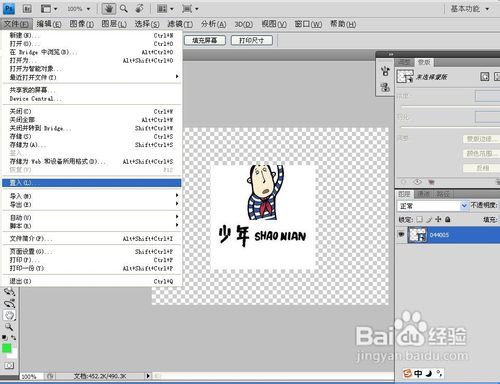This screenshot has width=500, height=384.
Task: Select the Hand tool in options bar
Action: pyautogui.click(x=108, y=9)
